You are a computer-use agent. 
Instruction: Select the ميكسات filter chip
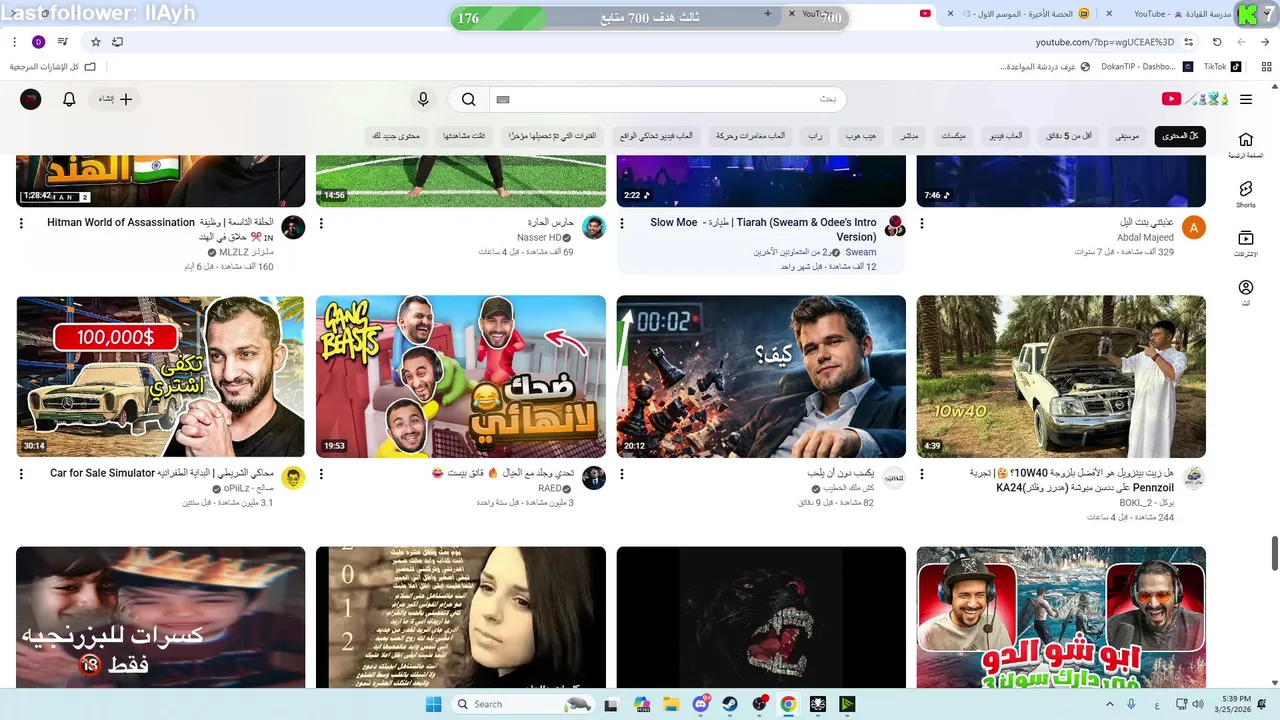[954, 136]
